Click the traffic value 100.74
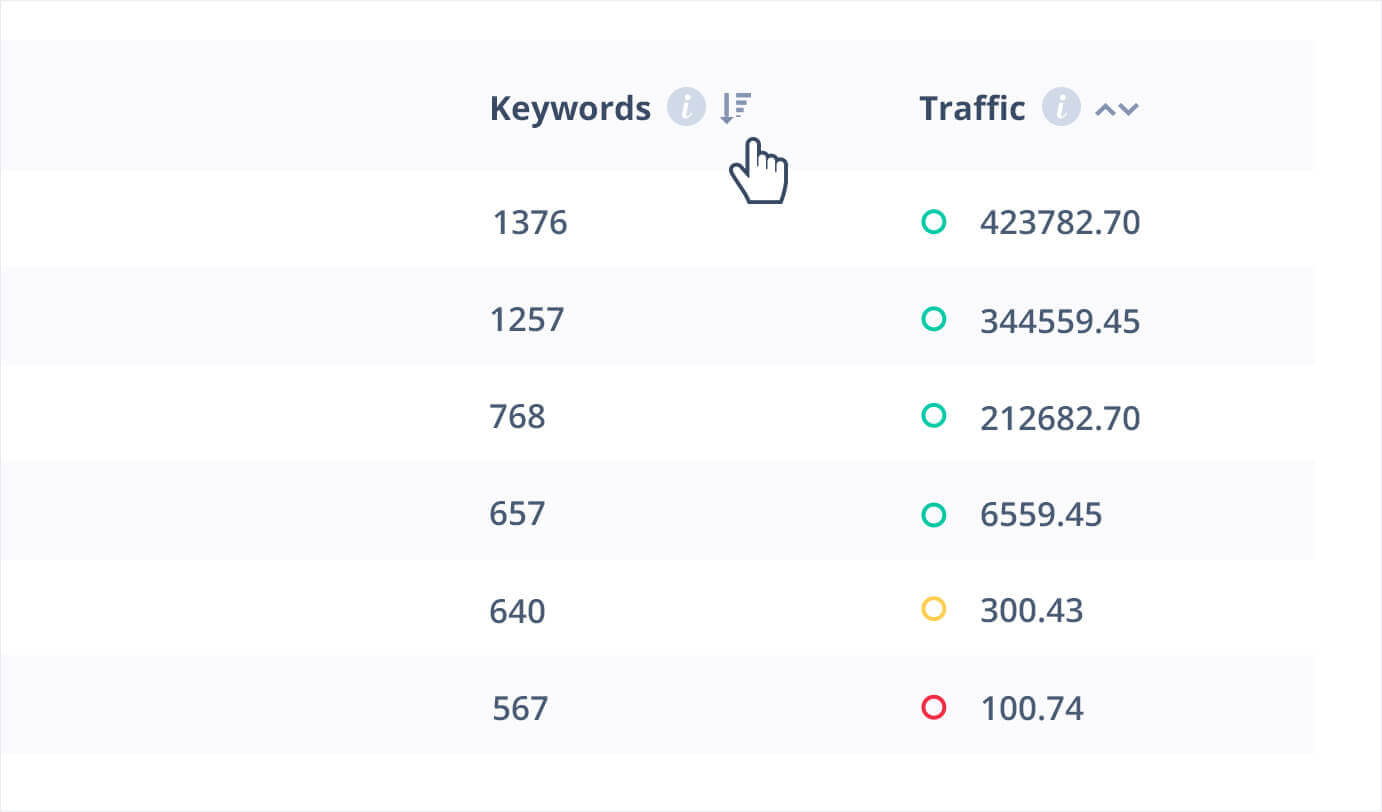Viewport: 1382px width, 812px height. [1032, 709]
